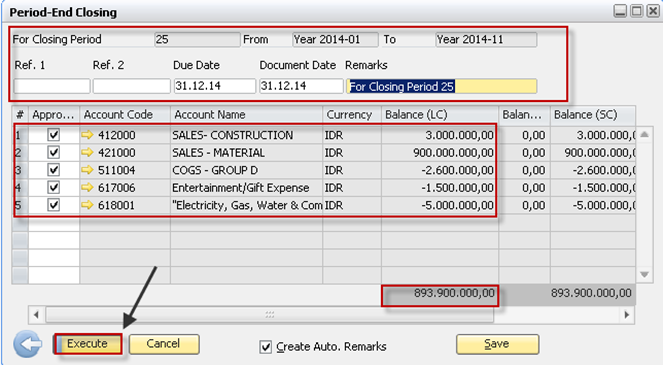Open link arrow for account 412000
Viewport: 663px width, 365px height.
coord(87,135)
